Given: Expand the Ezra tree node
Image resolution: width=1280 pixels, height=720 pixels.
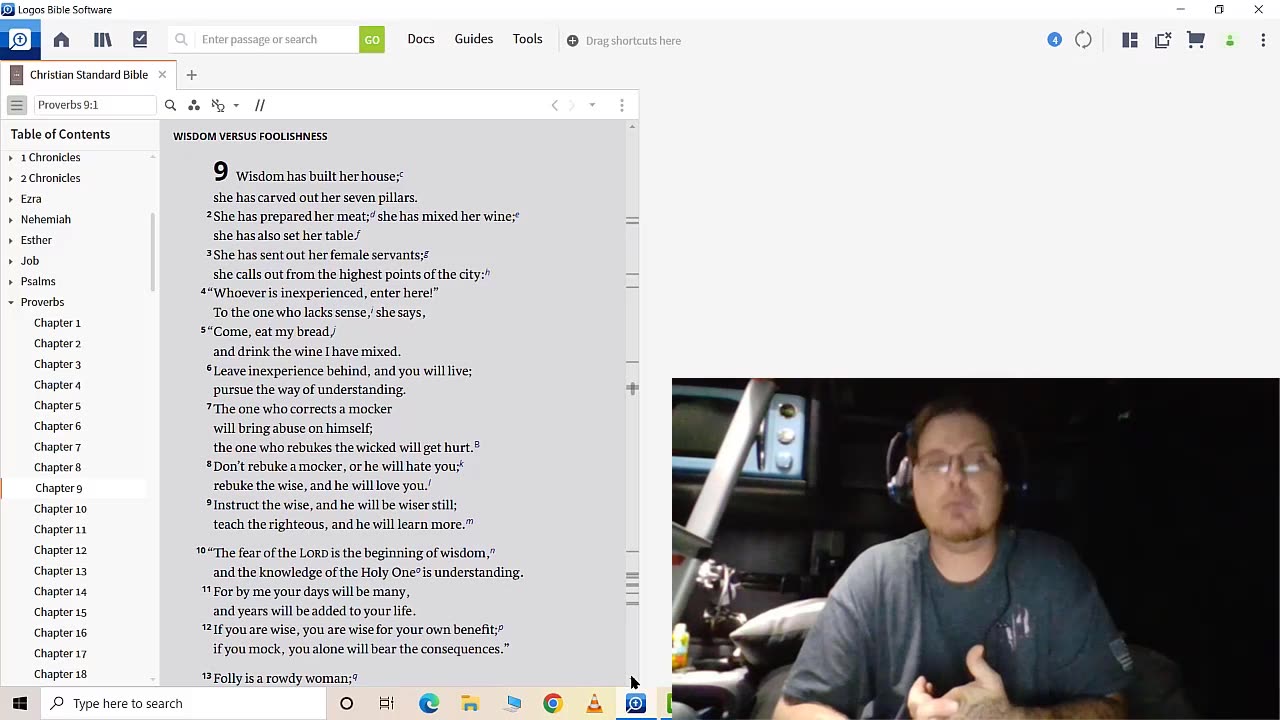Looking at the screenshot, I should (x=11, y=199).
